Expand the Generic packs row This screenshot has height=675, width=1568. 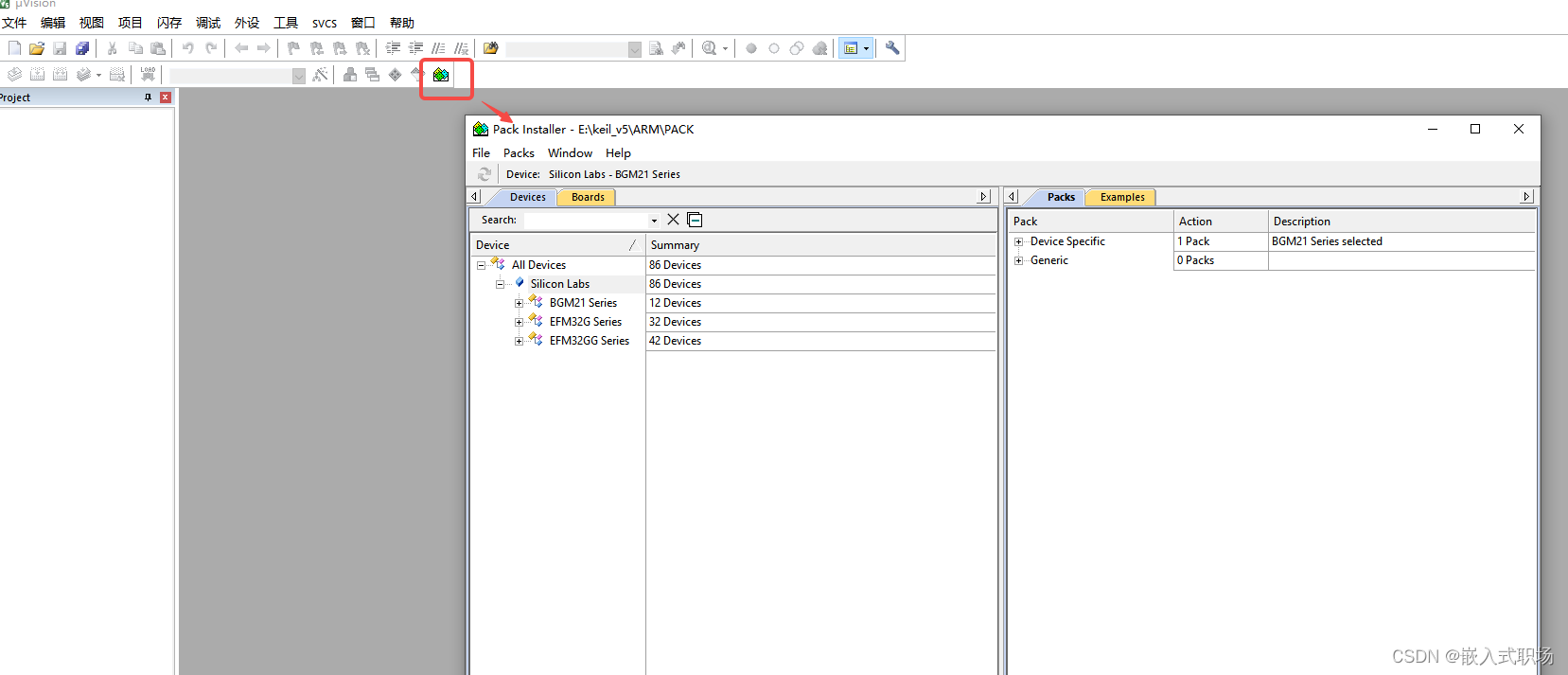(1019, 260)
